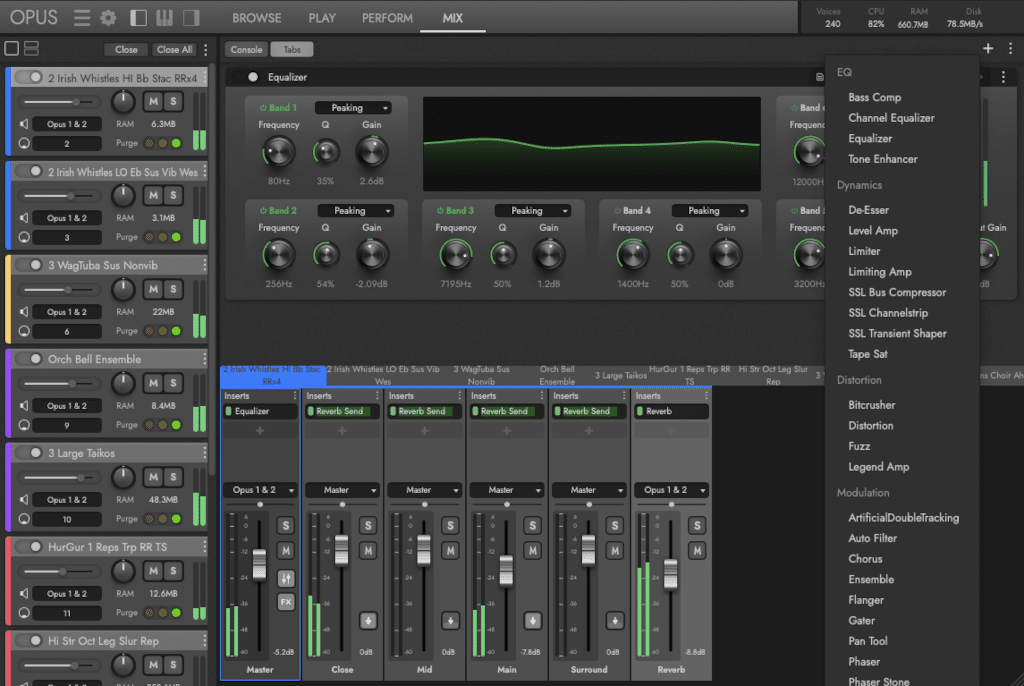This screenshot has width=1024, height=686.
Task: Mute the Reverb mixer channel
Action: [697, 551]
